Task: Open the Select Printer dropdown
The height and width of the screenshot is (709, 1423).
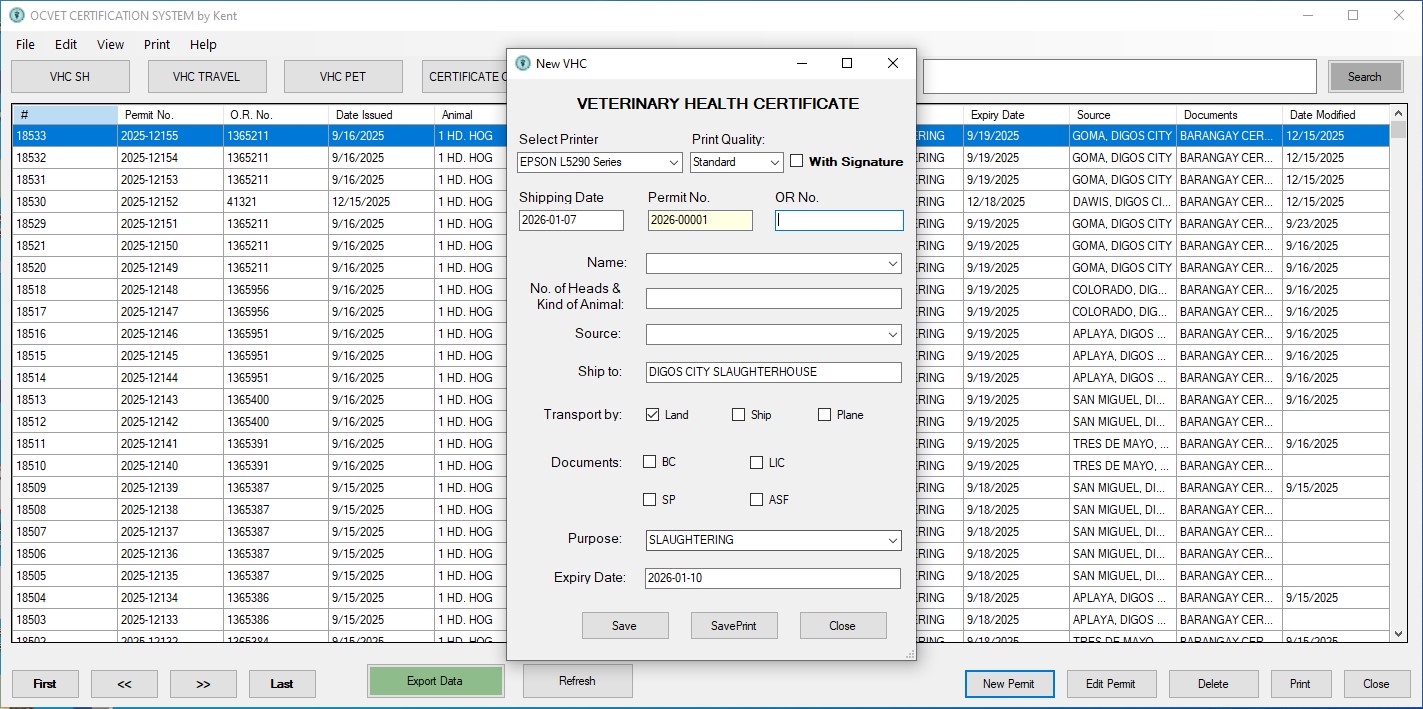Action: pos(674,162)
